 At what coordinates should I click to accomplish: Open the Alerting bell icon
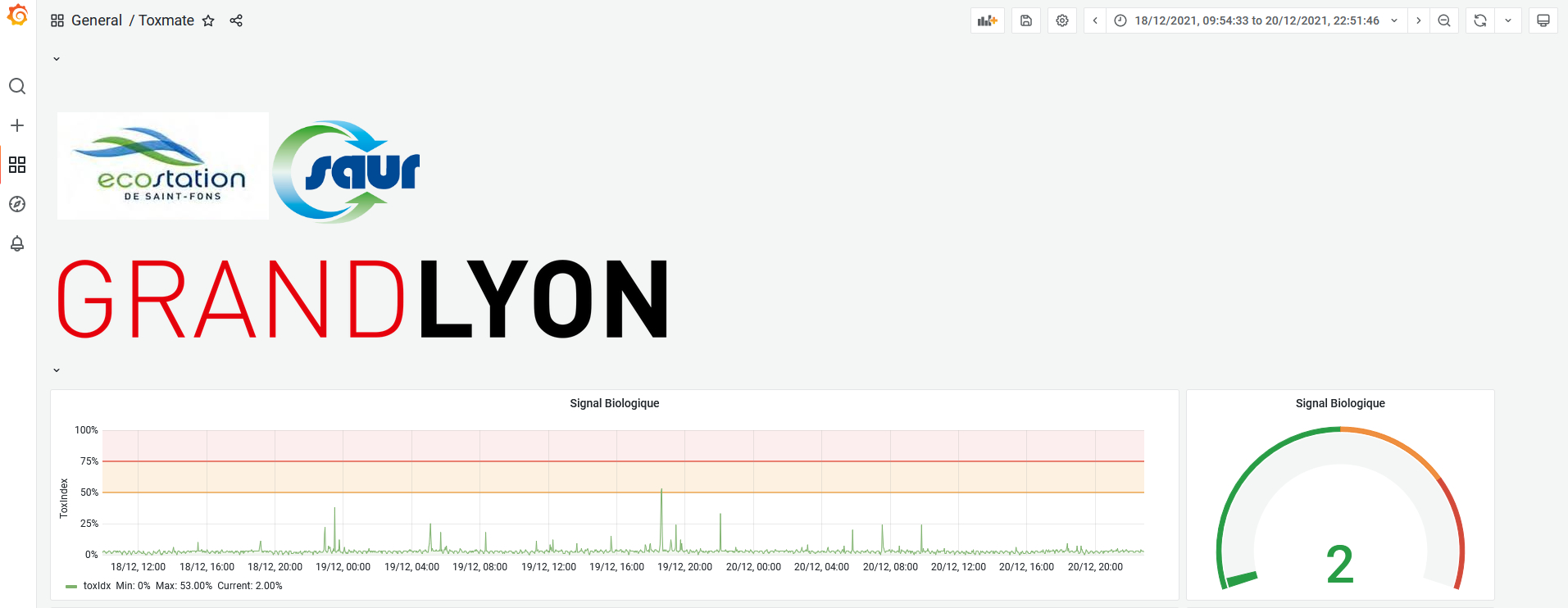[x=17, y=243]
